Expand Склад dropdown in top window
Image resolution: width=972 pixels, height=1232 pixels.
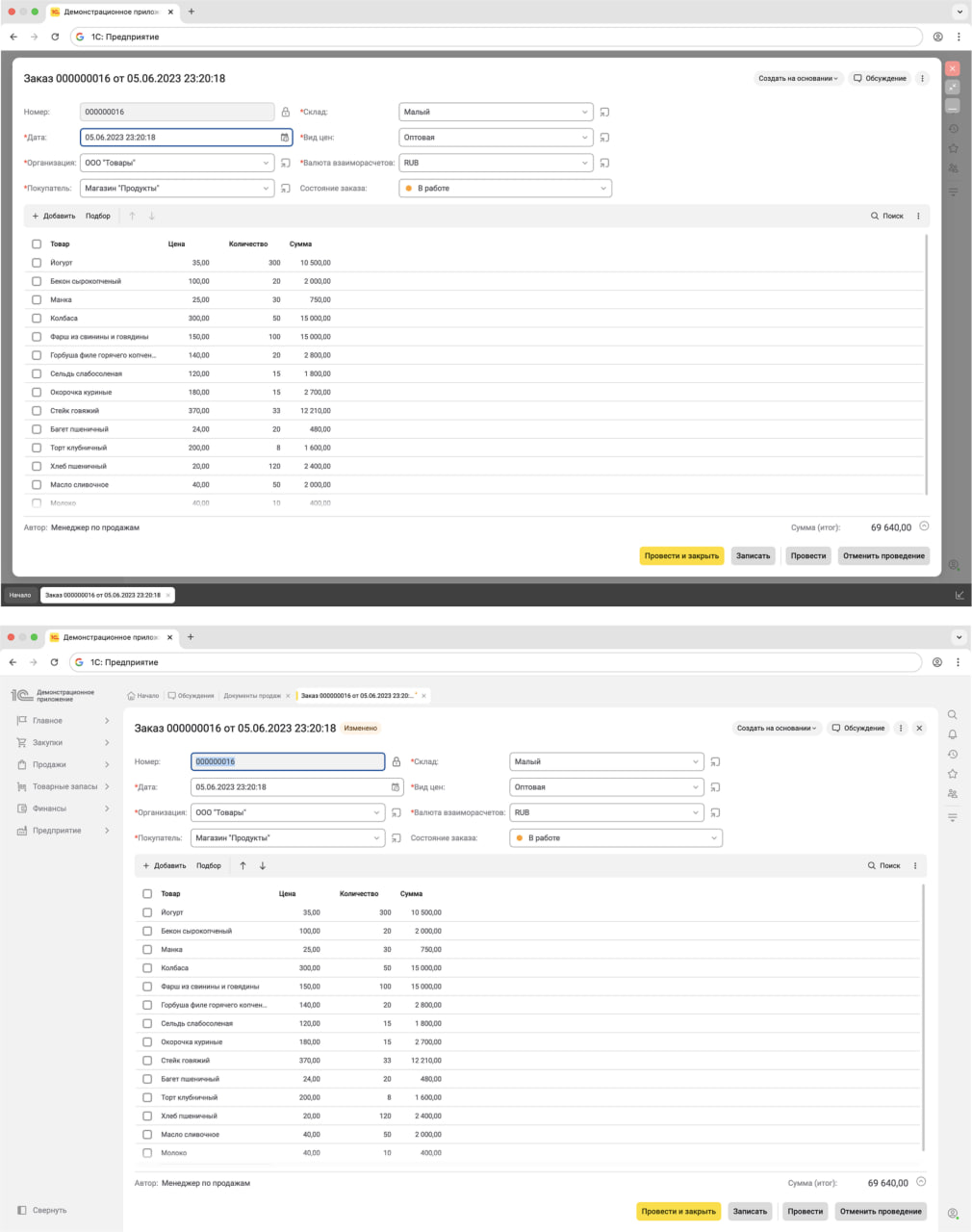click(x=584, y=112)
